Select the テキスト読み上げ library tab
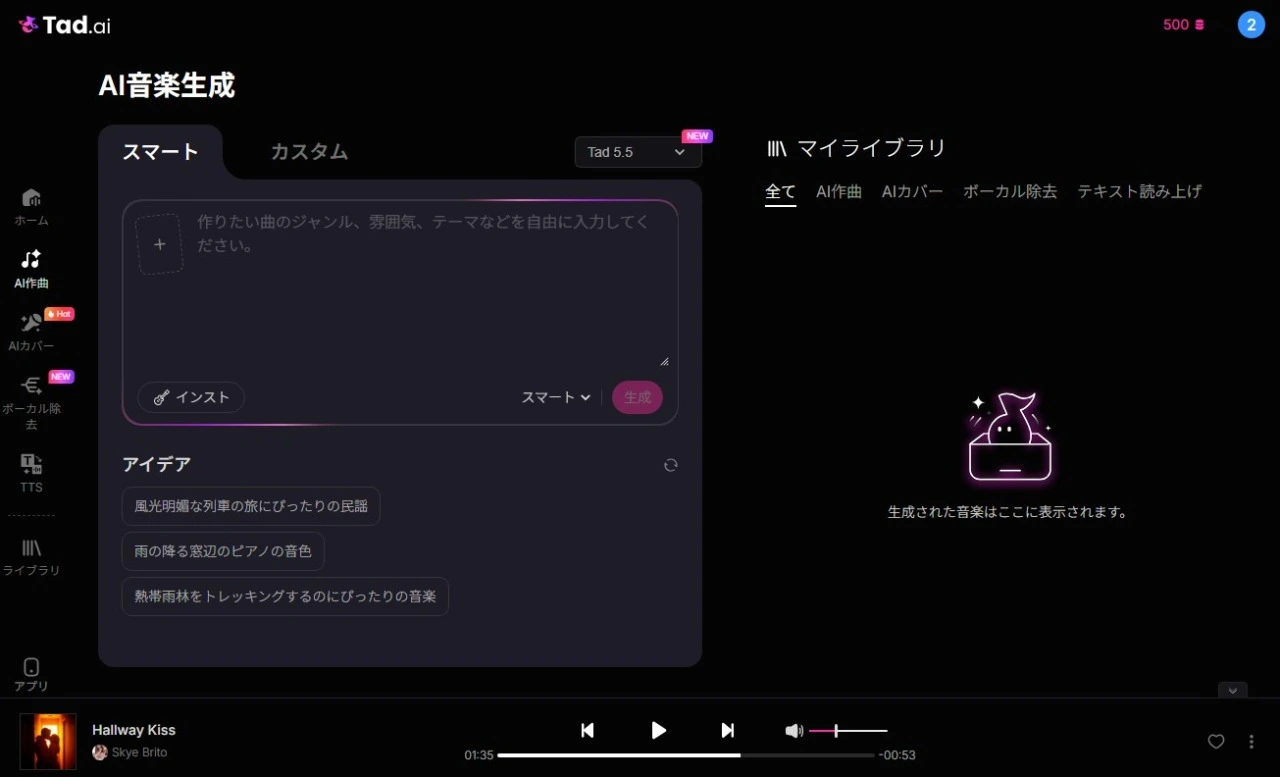 click(x=1139, y=192)
